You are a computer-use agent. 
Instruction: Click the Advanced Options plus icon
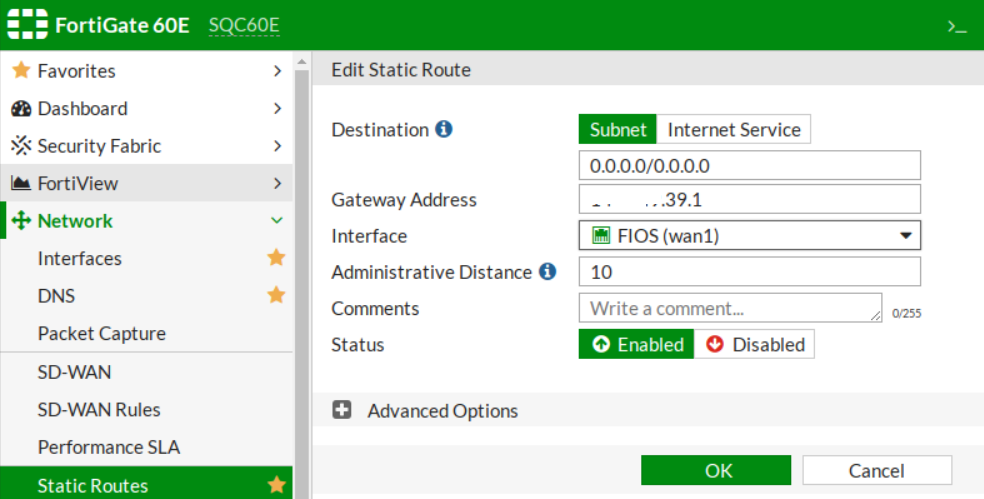coord(342,410)
